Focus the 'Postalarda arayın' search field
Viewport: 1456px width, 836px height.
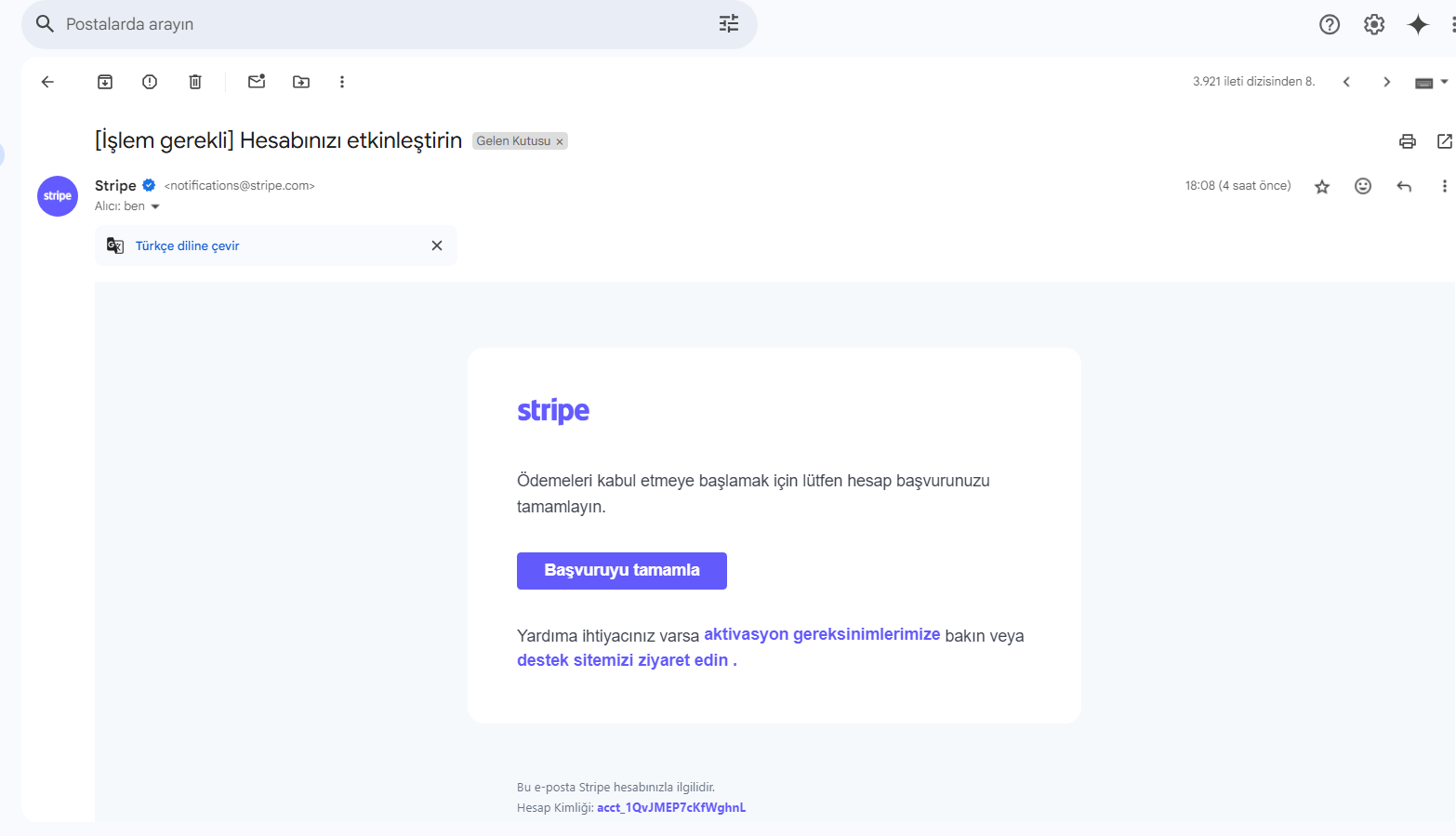coord(389,24)
